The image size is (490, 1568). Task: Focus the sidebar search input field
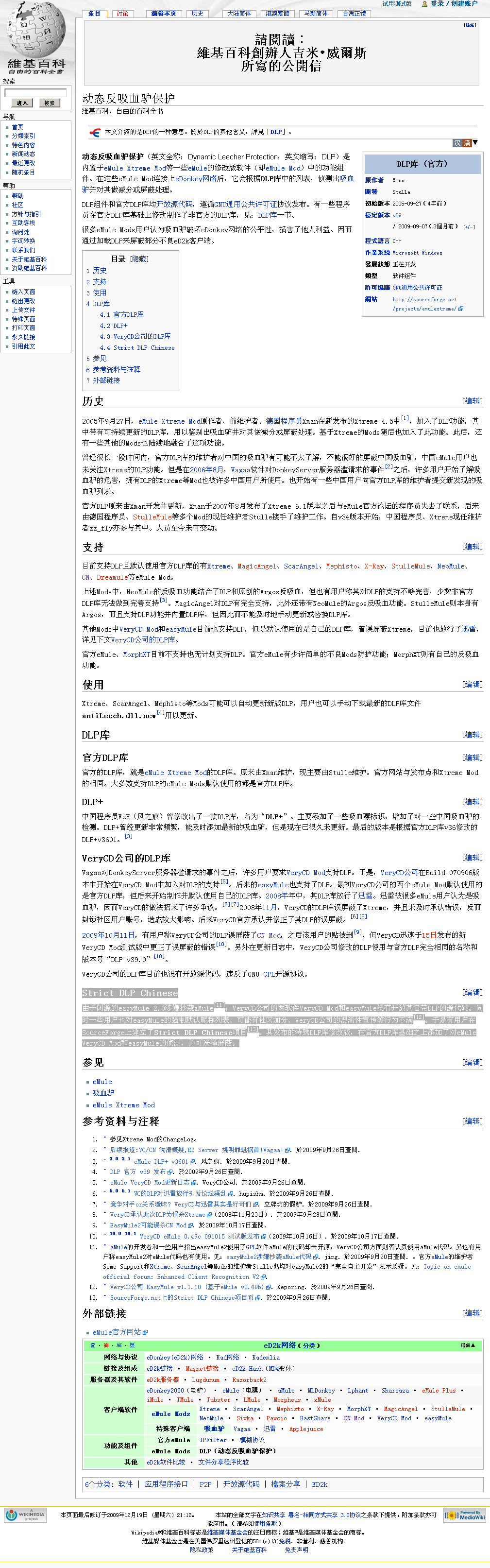click(35, 93)
